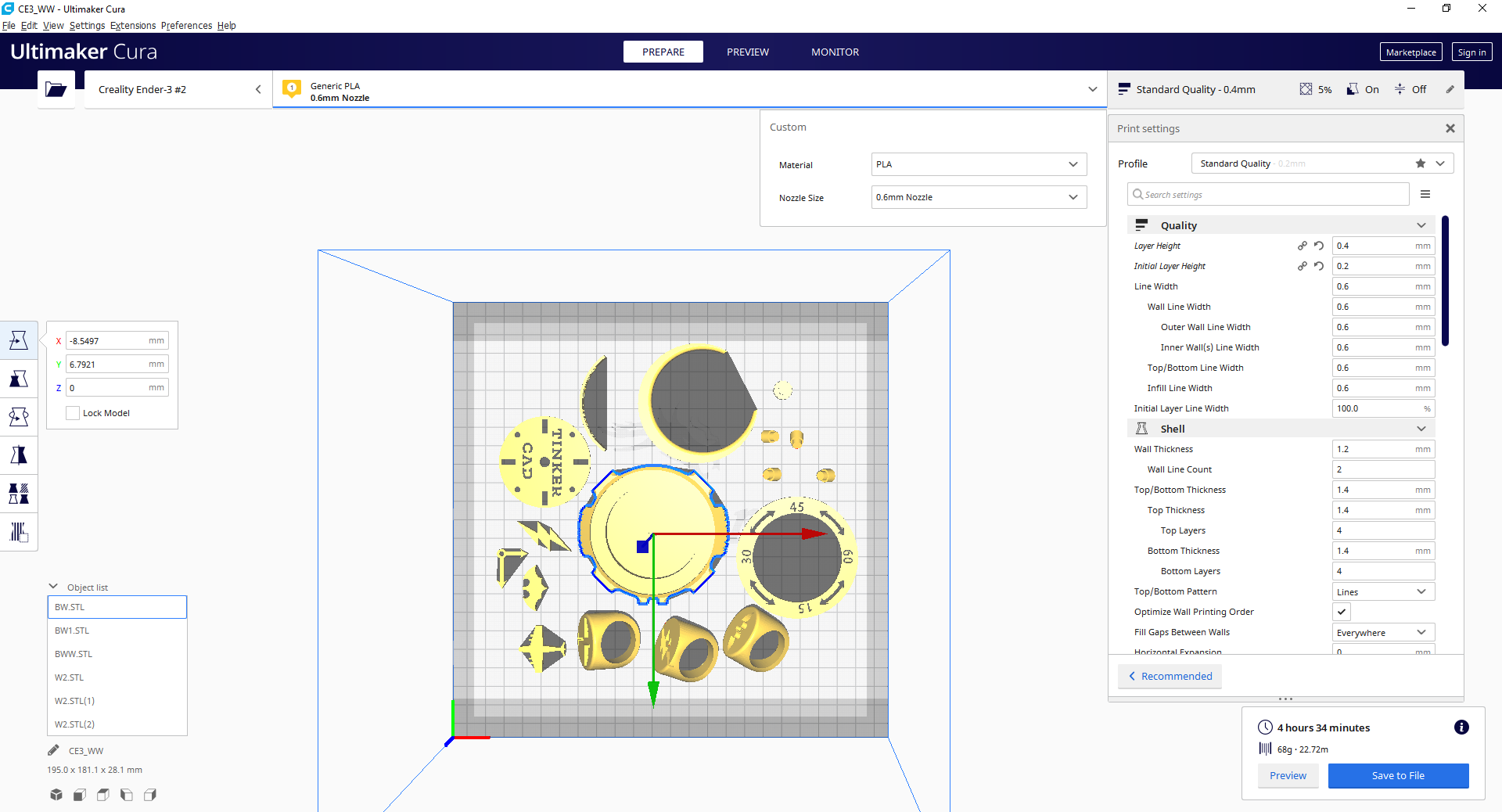Switch to the MONITOR stage
Viewport: 1502px width, 812px height.
[835, 52]
